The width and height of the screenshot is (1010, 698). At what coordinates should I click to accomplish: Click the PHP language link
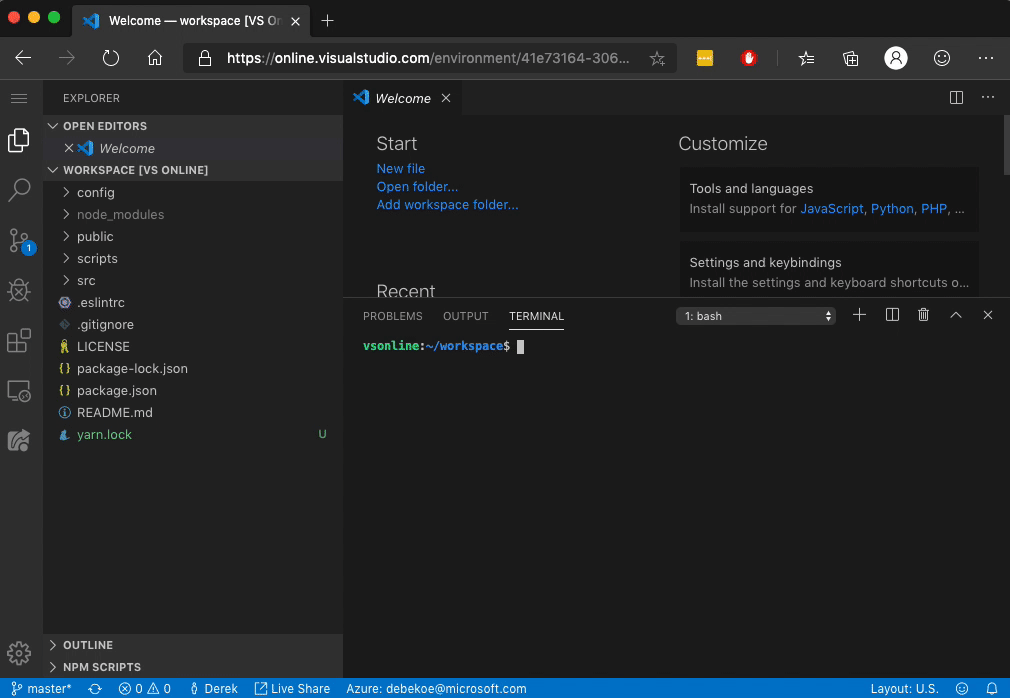click(934, 209)
